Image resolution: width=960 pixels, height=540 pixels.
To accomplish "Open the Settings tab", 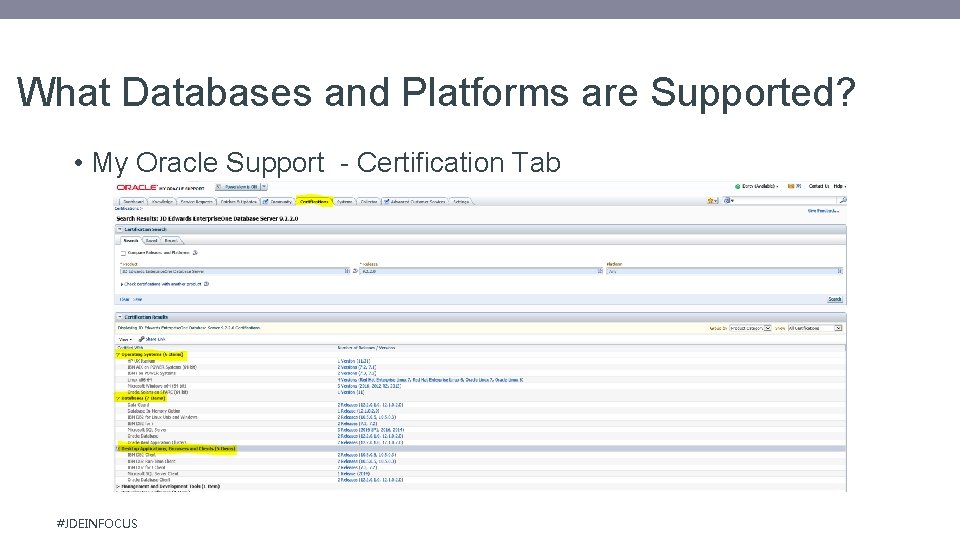I will [461, 201].
